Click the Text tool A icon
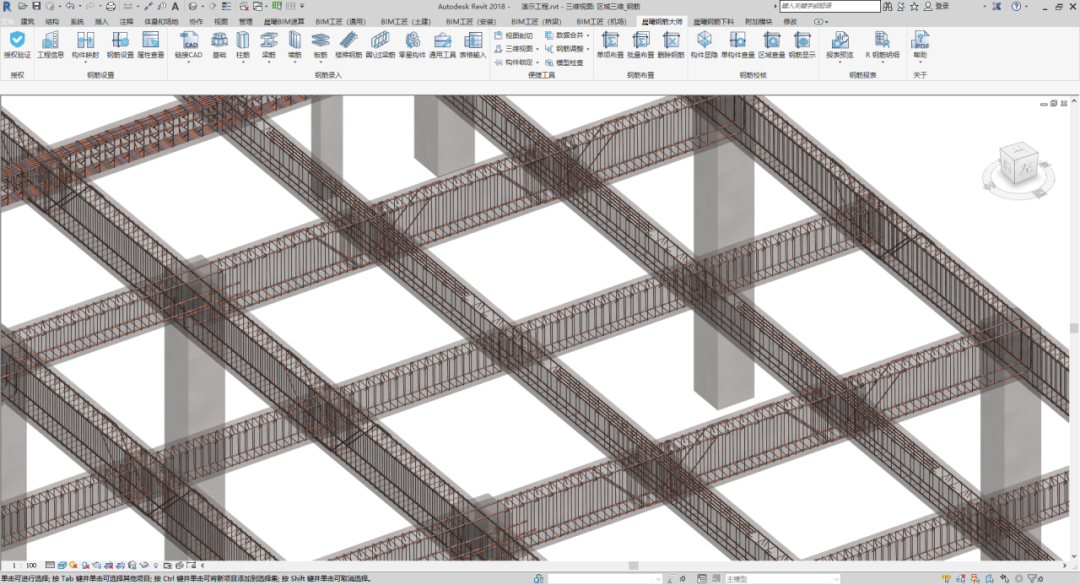1080x585 pixels. 176,6
